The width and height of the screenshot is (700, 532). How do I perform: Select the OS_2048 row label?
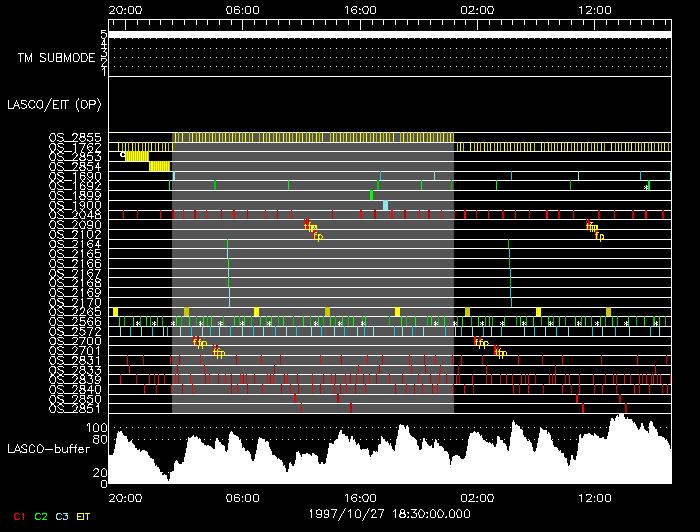pyautogui.click(x=75, y=215)
